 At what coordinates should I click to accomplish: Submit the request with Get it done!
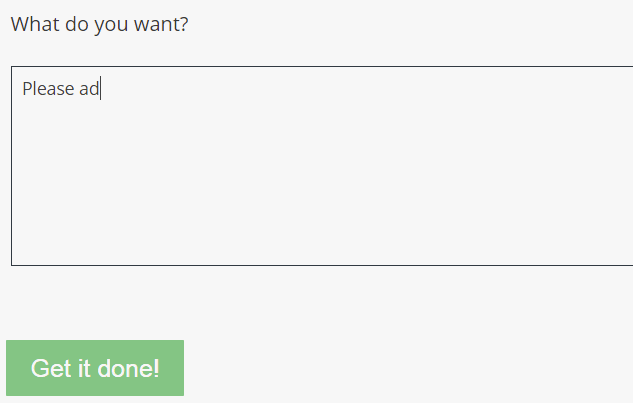[x=95, y=368]
